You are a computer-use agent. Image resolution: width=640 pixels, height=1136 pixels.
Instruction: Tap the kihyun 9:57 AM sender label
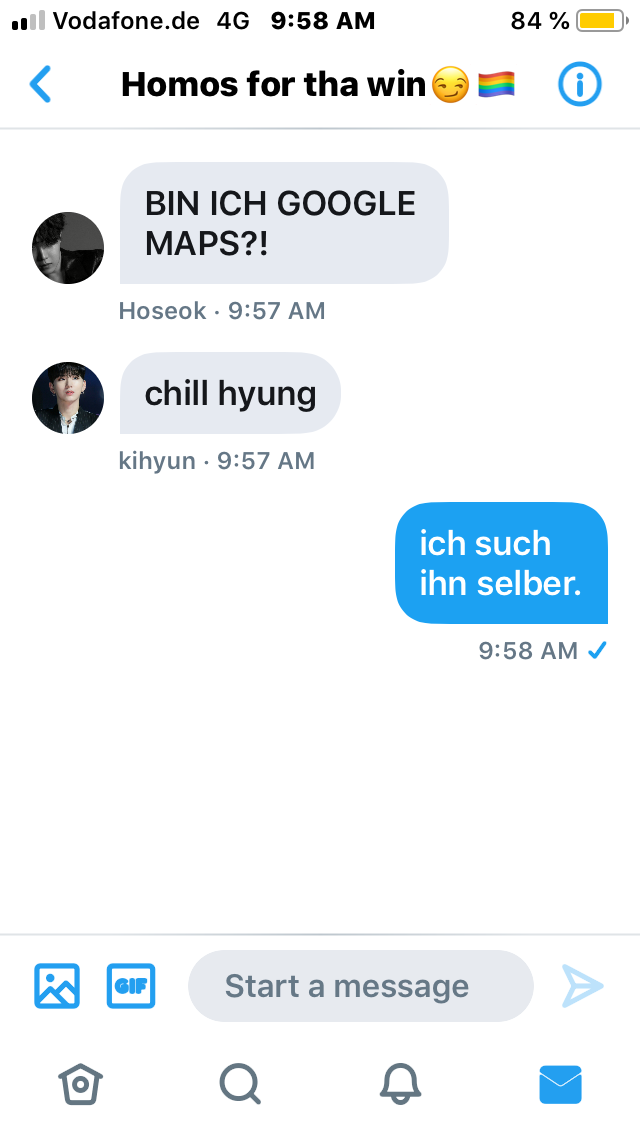click(217, 461)
